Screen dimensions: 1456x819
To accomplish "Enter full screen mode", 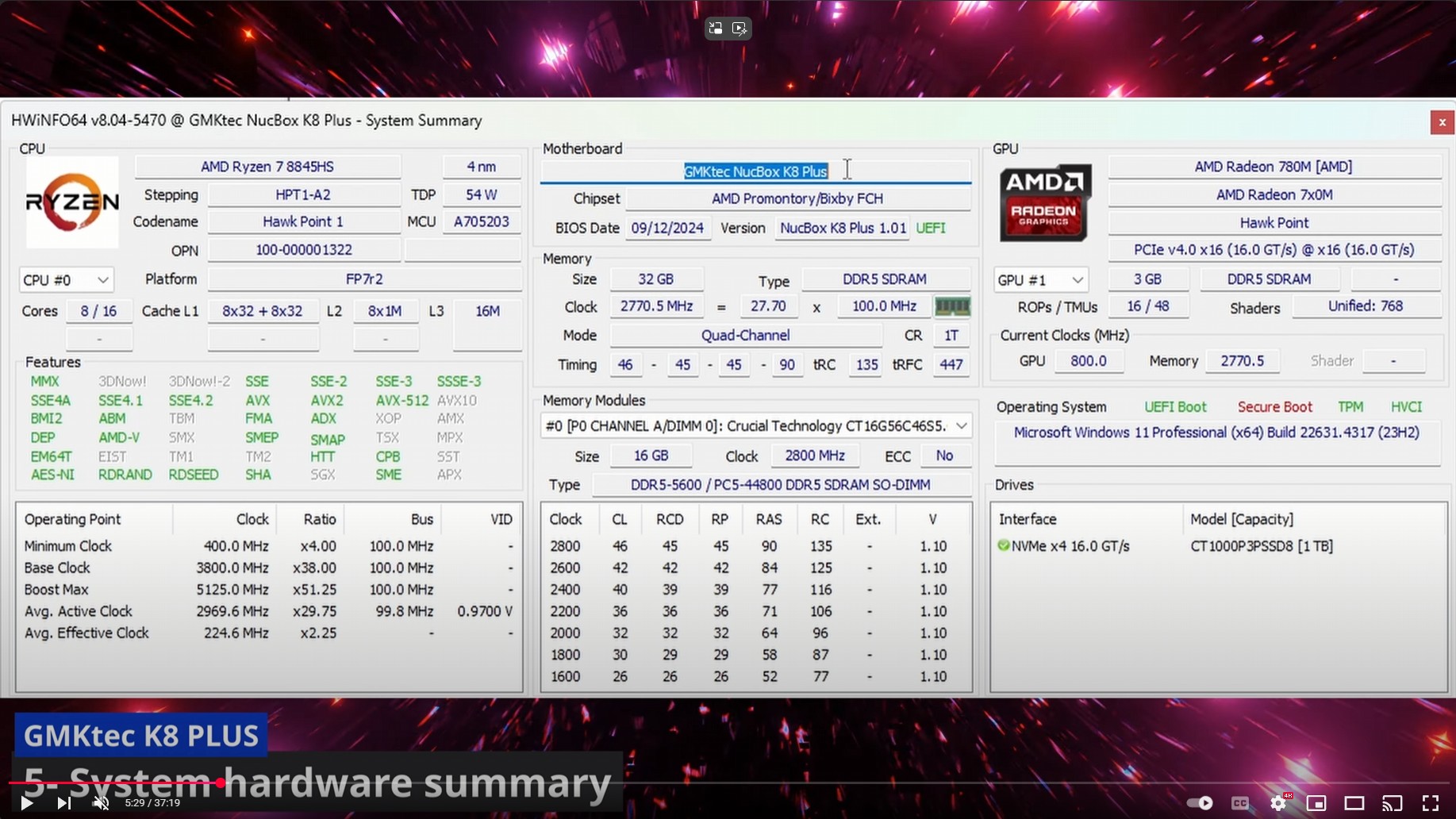I will [1431, 803].
